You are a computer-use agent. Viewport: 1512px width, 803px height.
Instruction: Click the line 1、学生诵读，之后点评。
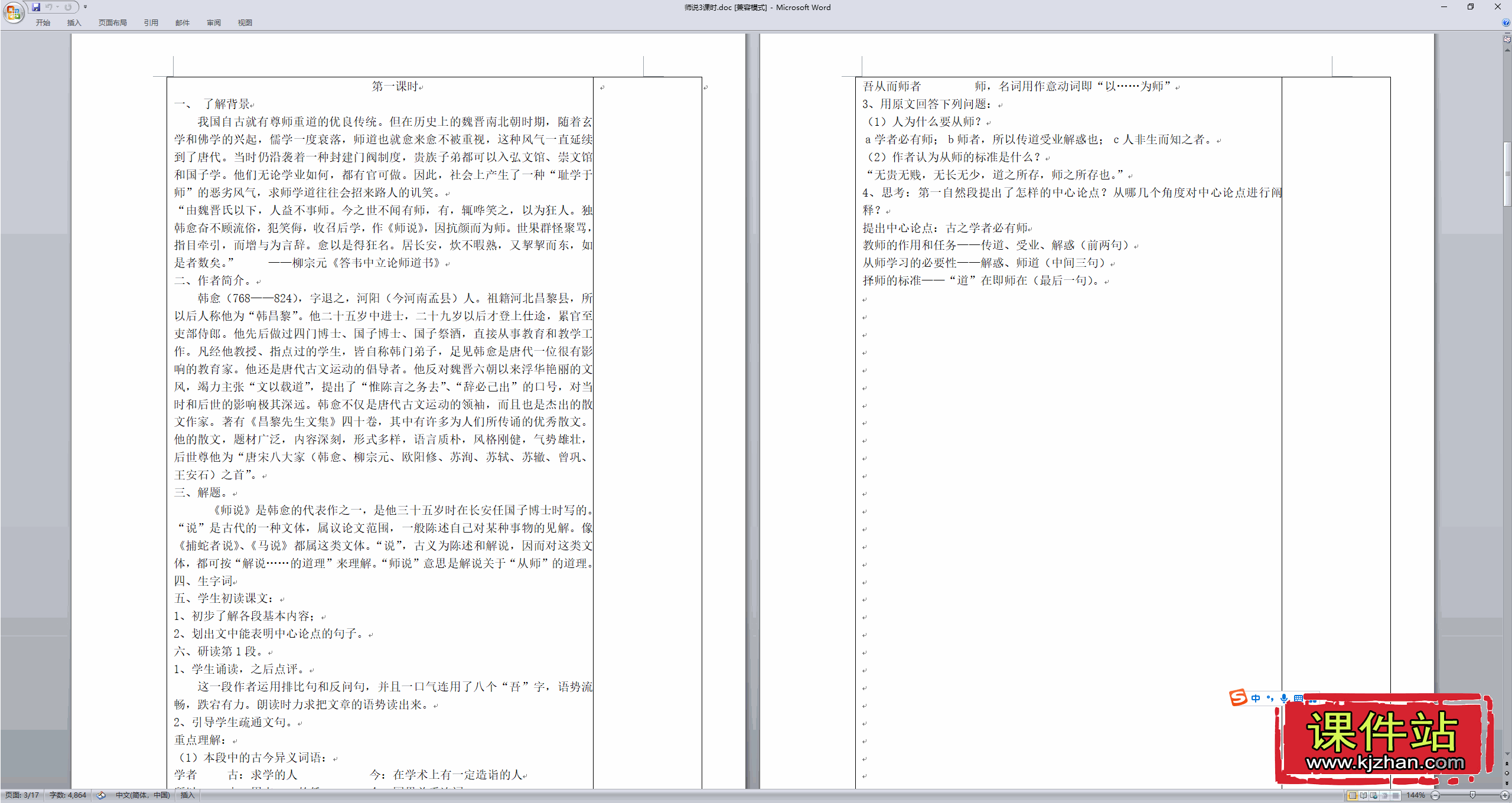coord(242,669)
